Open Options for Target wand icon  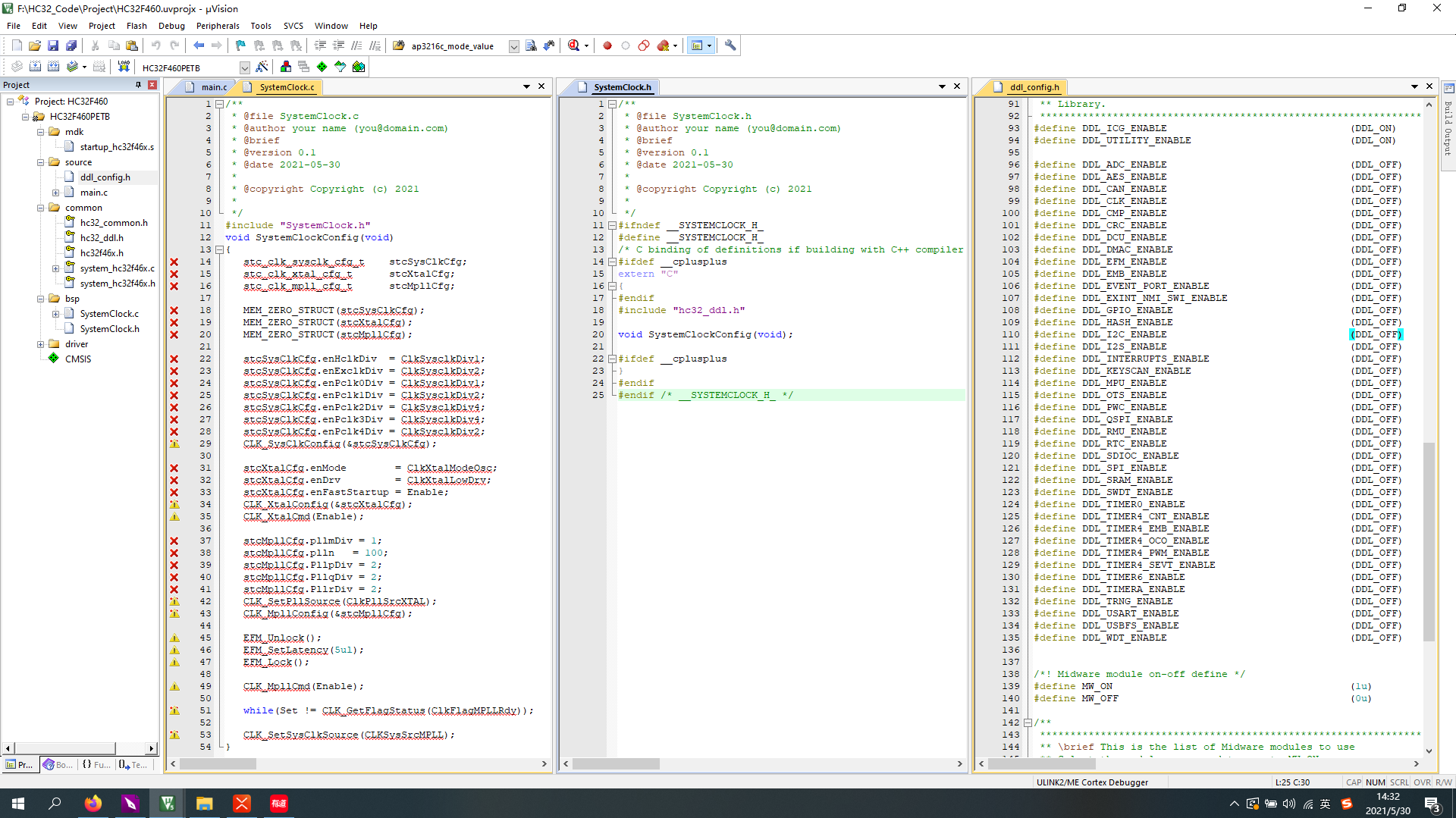point(262,67)
